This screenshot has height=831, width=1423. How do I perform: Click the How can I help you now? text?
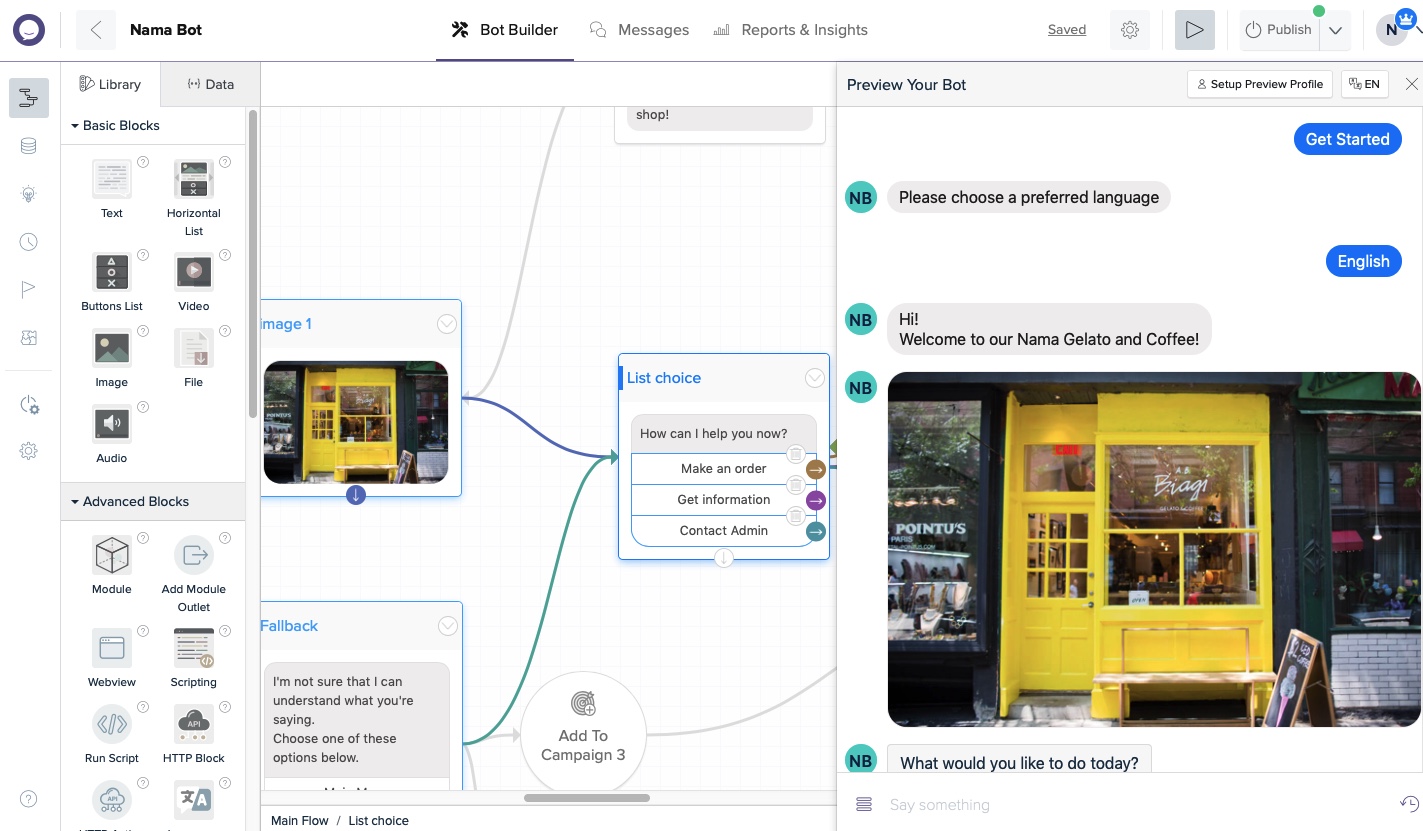coord(713,434)
